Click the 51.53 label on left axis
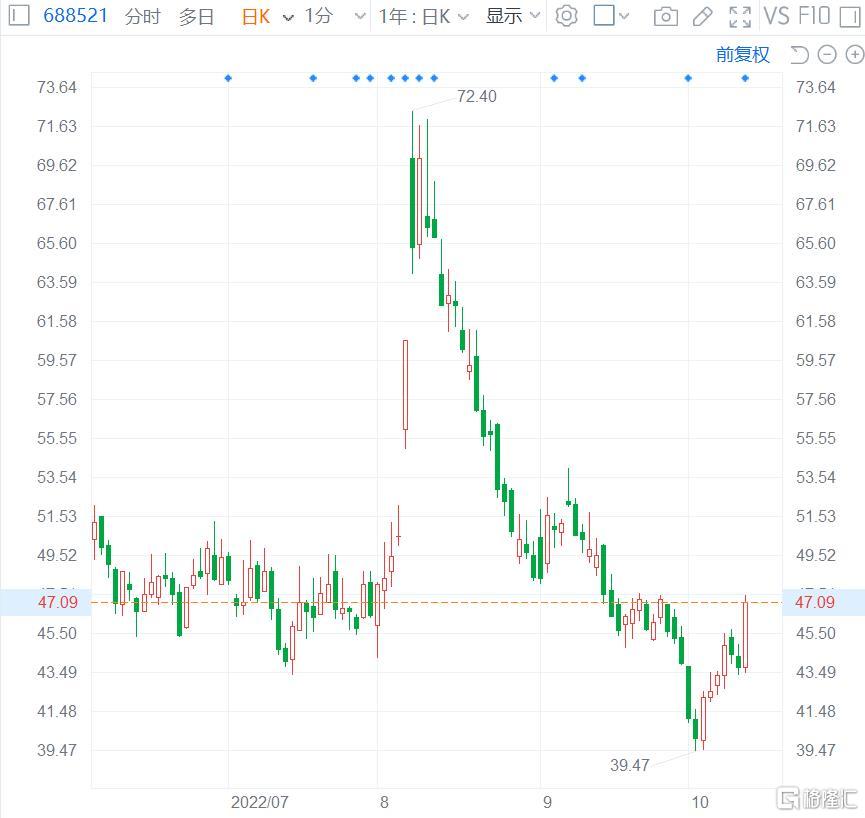The height and width of the screenshot is (818, 865). (57, 516)
